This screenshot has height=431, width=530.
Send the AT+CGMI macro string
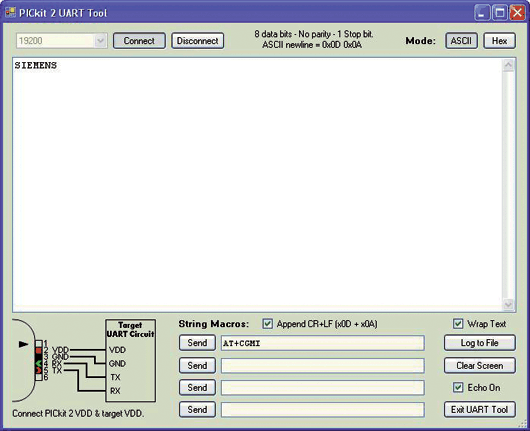[x=197, y=343]
